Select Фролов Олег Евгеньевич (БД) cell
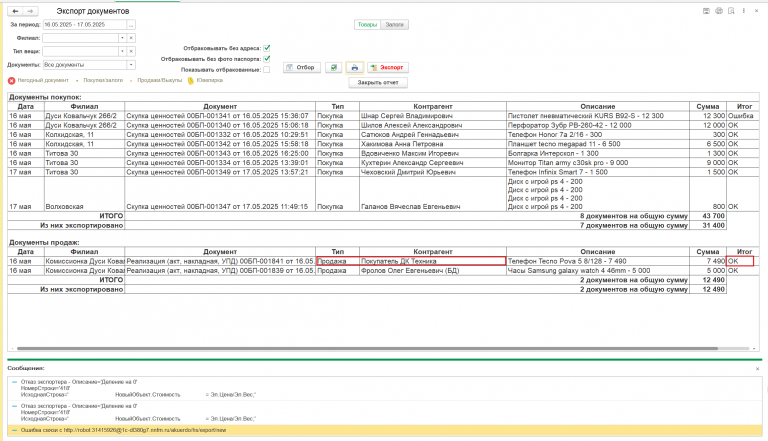Screen dimensions: 768x441 [432, 270]
